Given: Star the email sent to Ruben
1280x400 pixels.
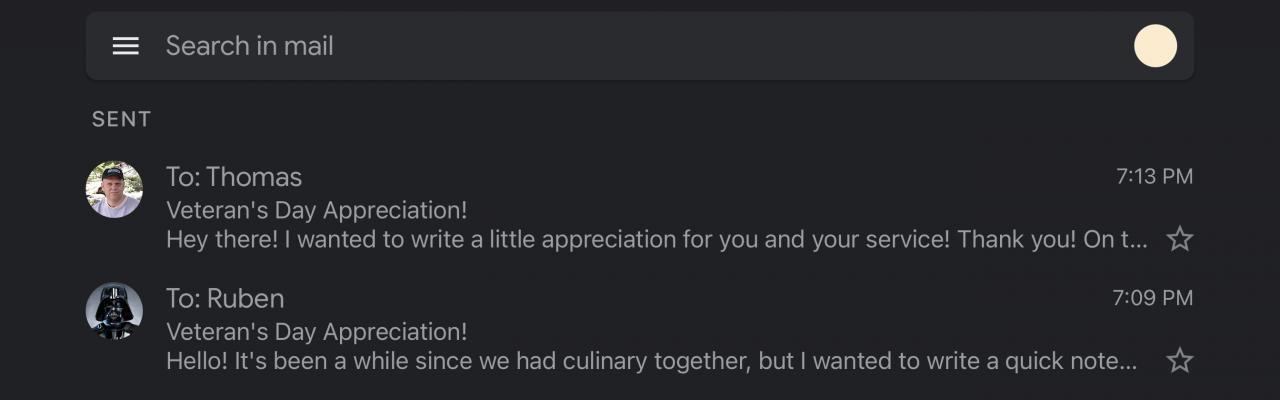Looking at the screenshot, I should (1180, 360).
